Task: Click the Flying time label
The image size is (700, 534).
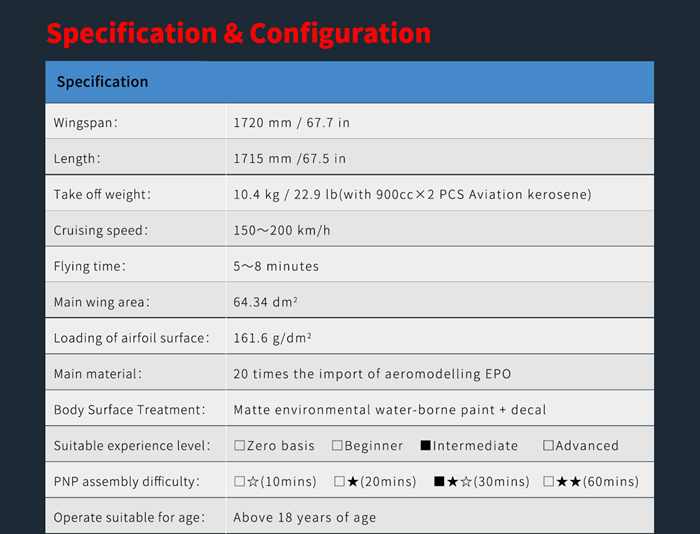Action: point(90,266)
